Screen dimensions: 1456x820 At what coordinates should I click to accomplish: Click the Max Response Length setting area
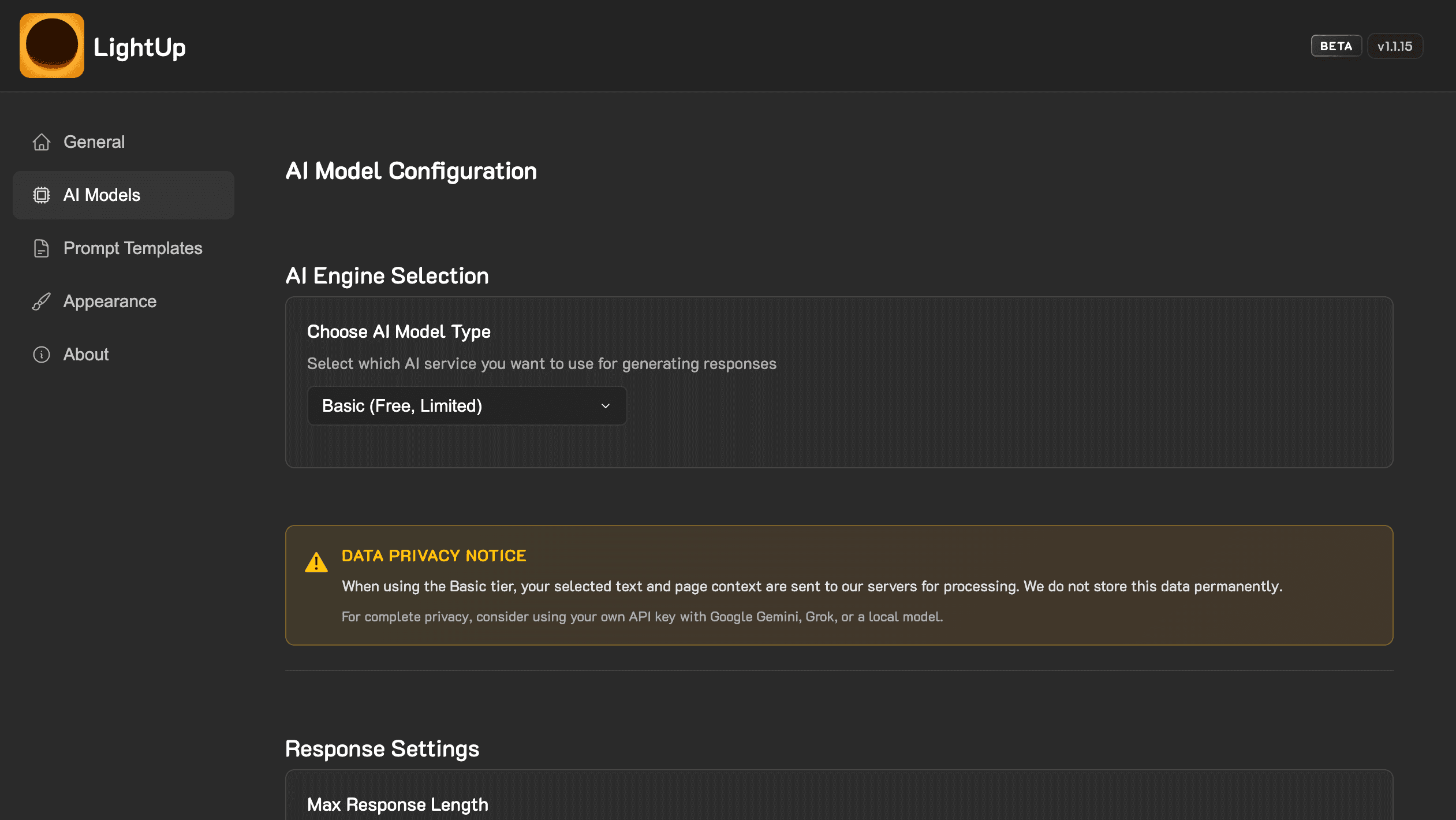pyautogui.click(x=398, y=804)
